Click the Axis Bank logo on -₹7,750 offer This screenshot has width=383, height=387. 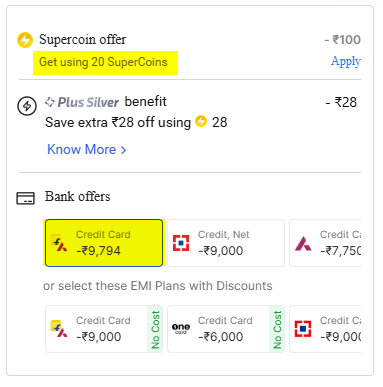(x=303, y=244)
